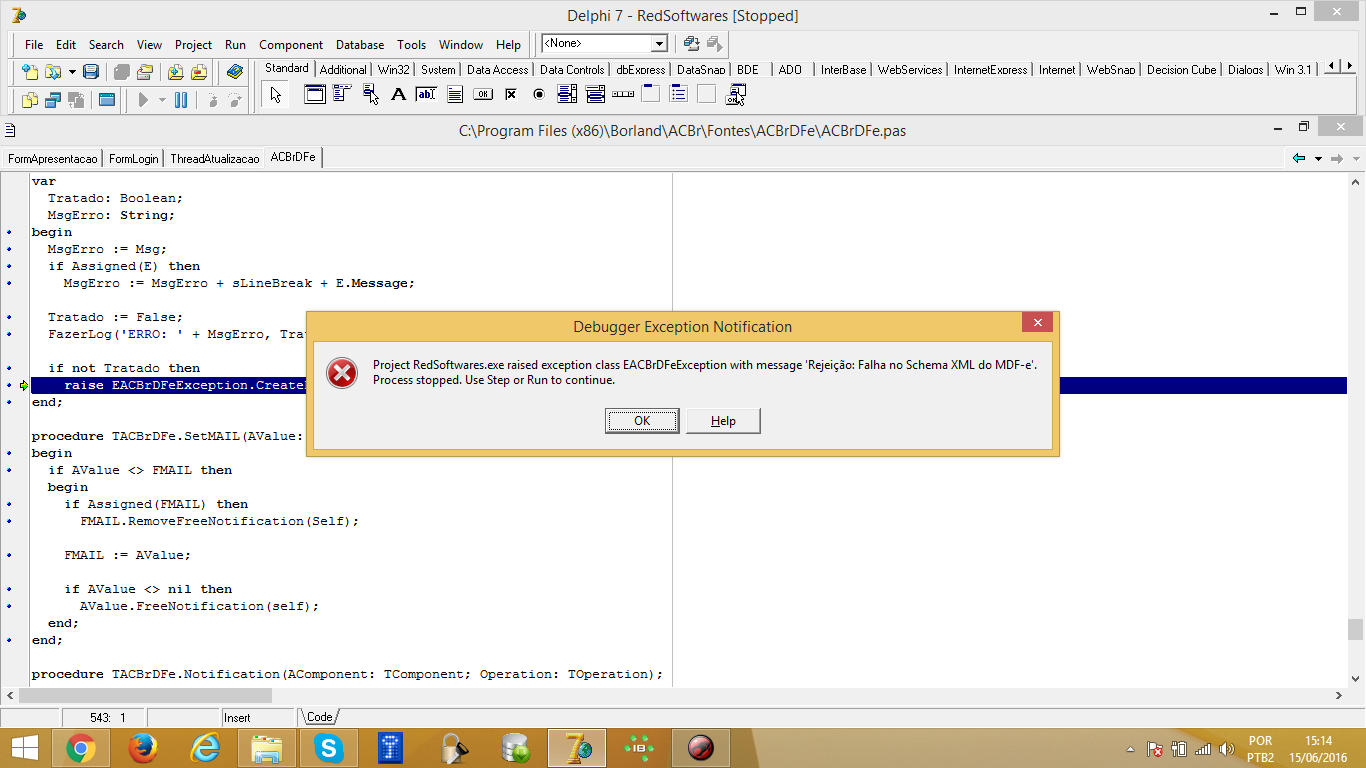The image size is (1366, 768).
Task: Select the ListBox component in palette
Action: (567, 95)
